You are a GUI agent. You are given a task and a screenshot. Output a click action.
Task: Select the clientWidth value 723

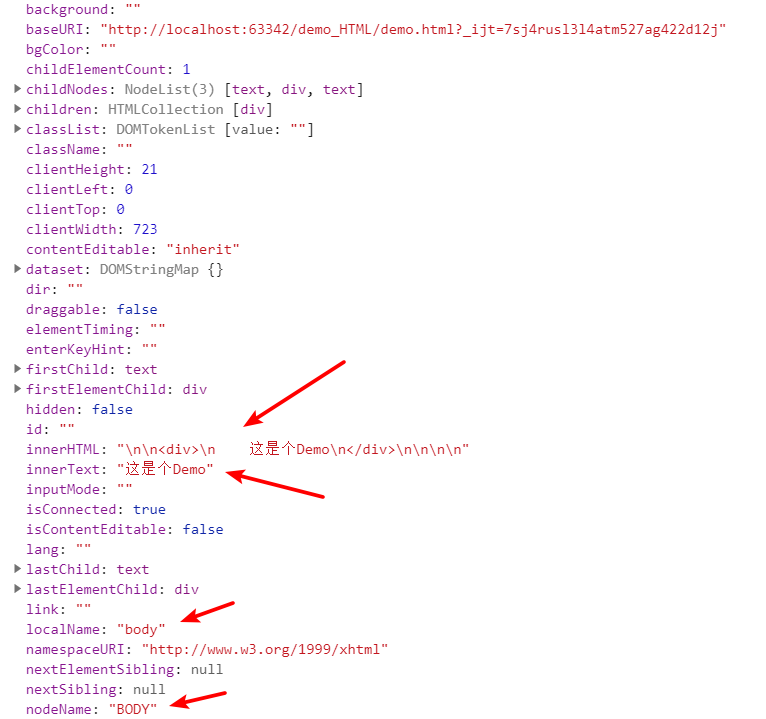[145, 229]
